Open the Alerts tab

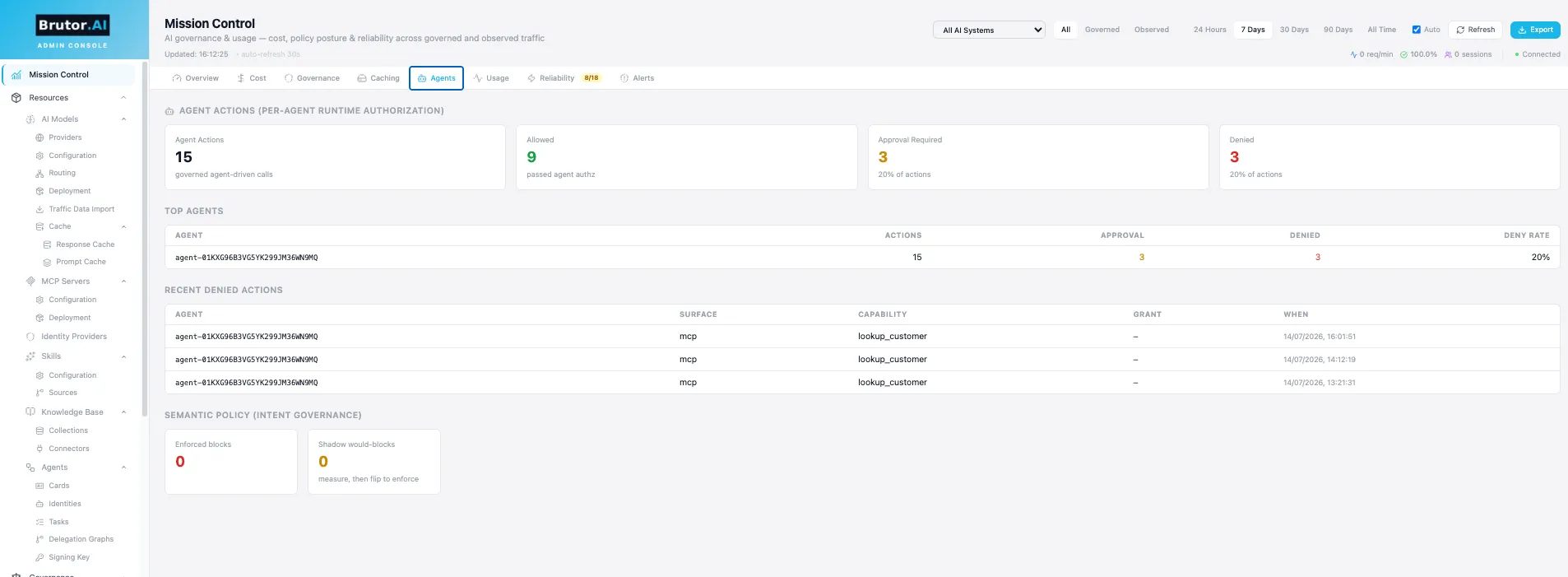click(637, 78)
